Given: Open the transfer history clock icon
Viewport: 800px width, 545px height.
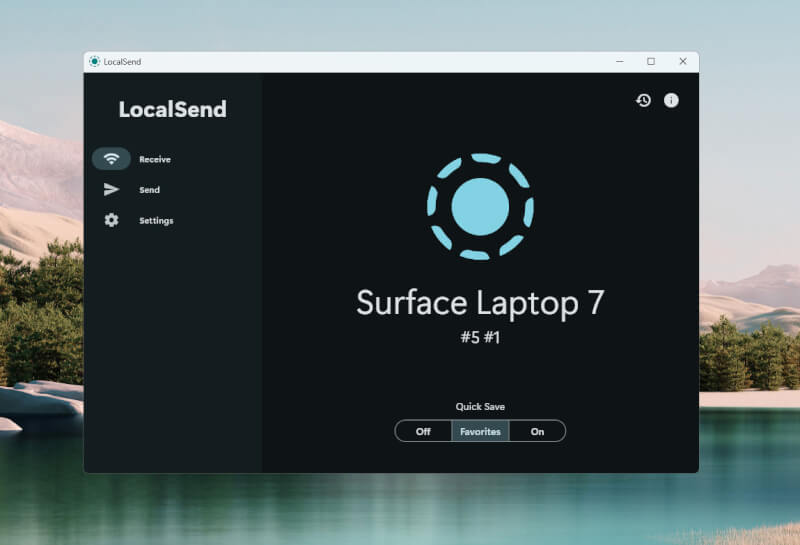Looking at the screenshot, I should pyautogui.click(x=643, y=100).
